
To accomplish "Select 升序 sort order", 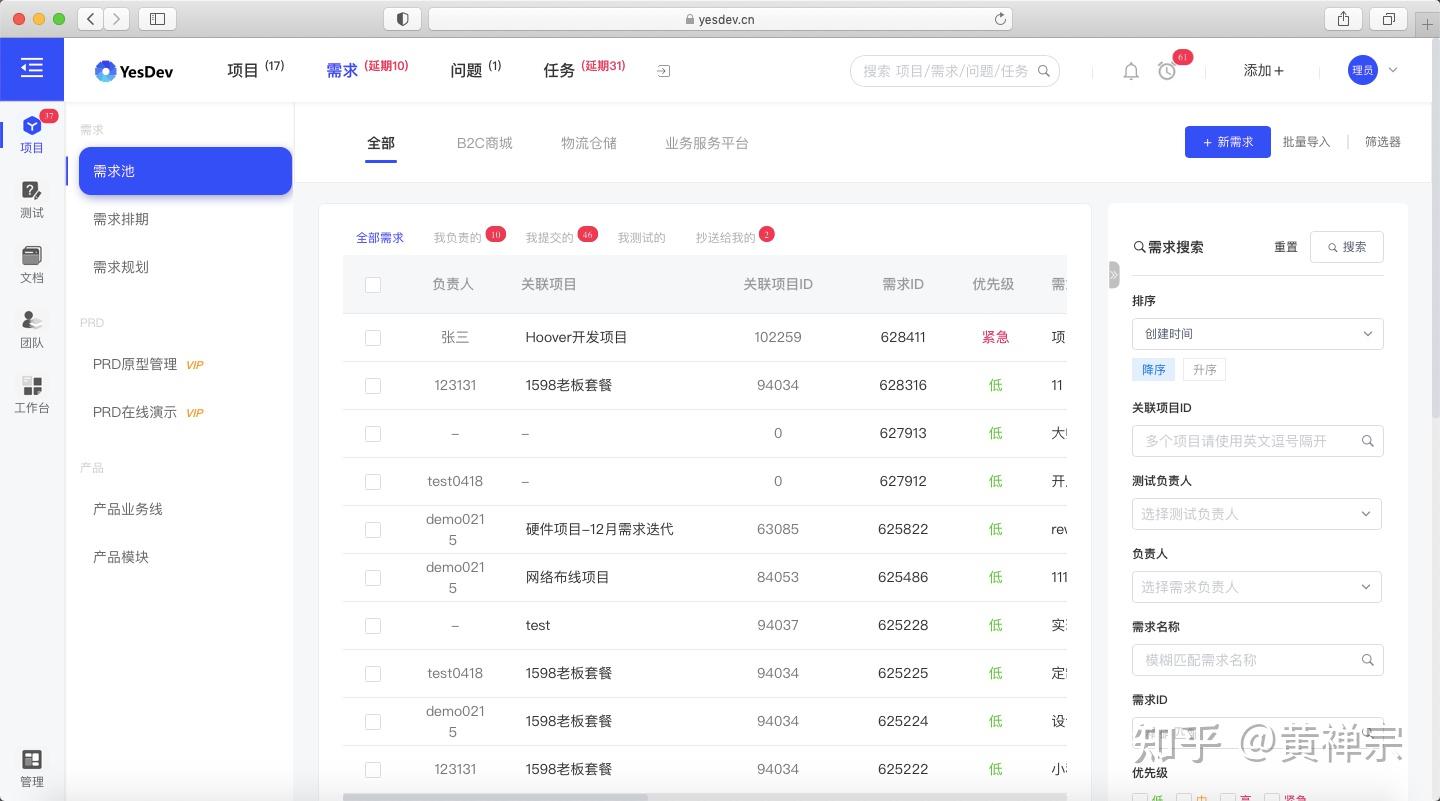I will (x=1204, y=370).
